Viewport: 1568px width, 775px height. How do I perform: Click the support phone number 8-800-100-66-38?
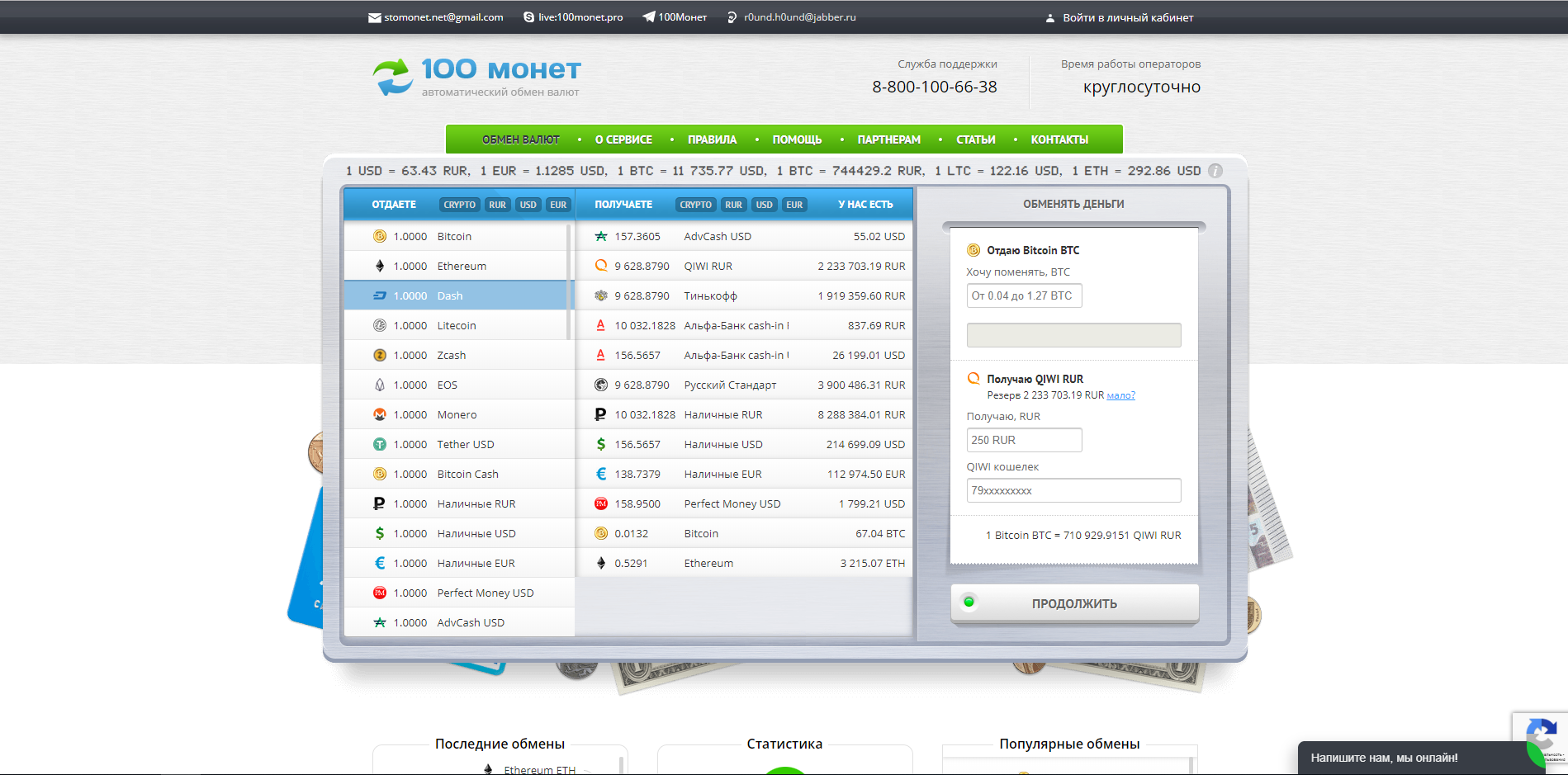(x=935, y=87)
